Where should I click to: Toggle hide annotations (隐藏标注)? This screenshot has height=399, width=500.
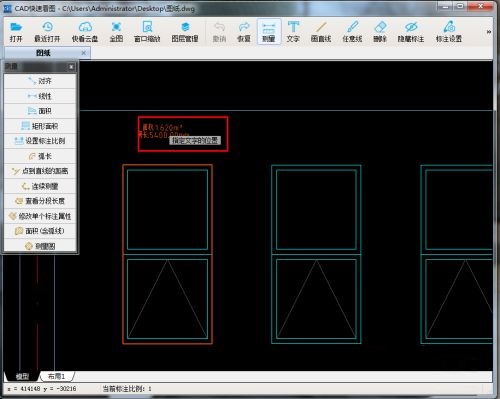point(411,32)
